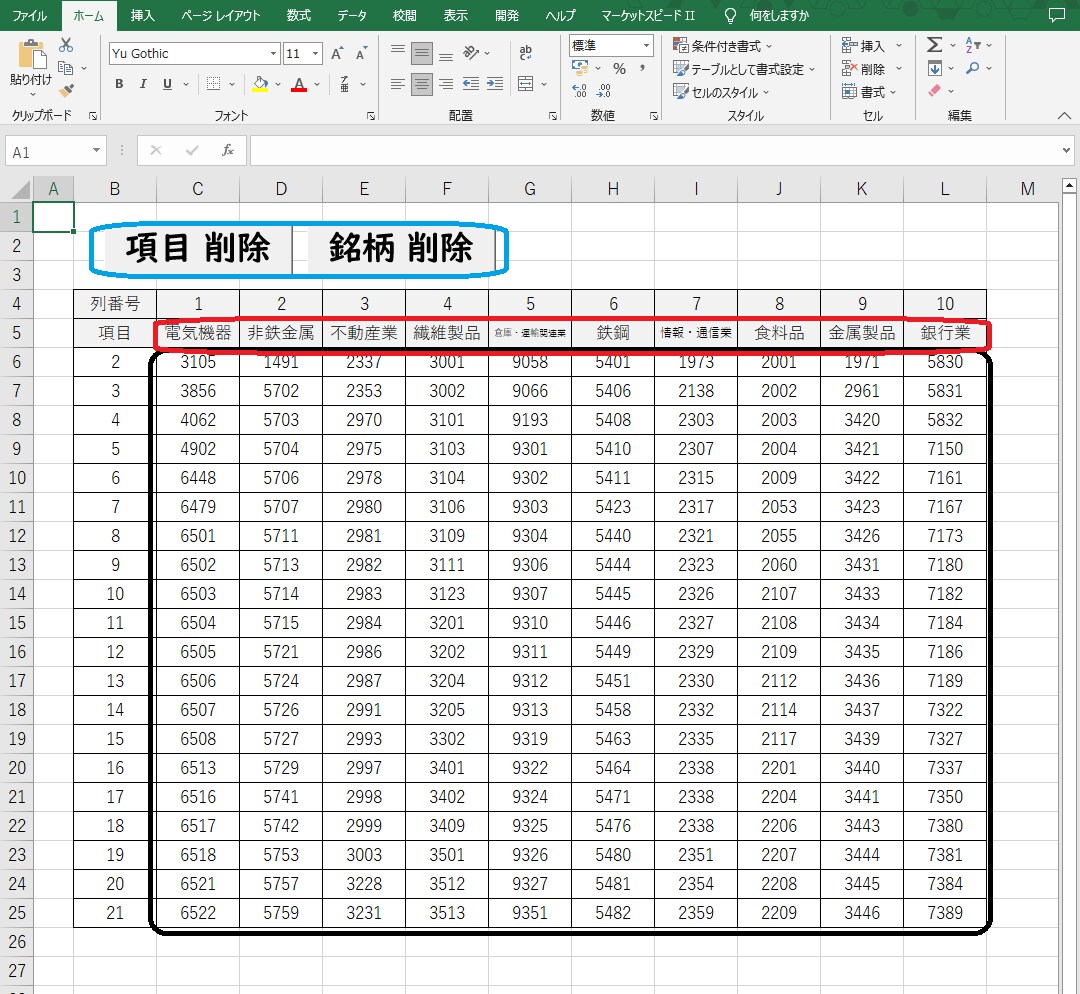Viewport: 1080px width, 994px height.
Task: Open Find and Select magnifier tool
Action: (x=973, y=68)
